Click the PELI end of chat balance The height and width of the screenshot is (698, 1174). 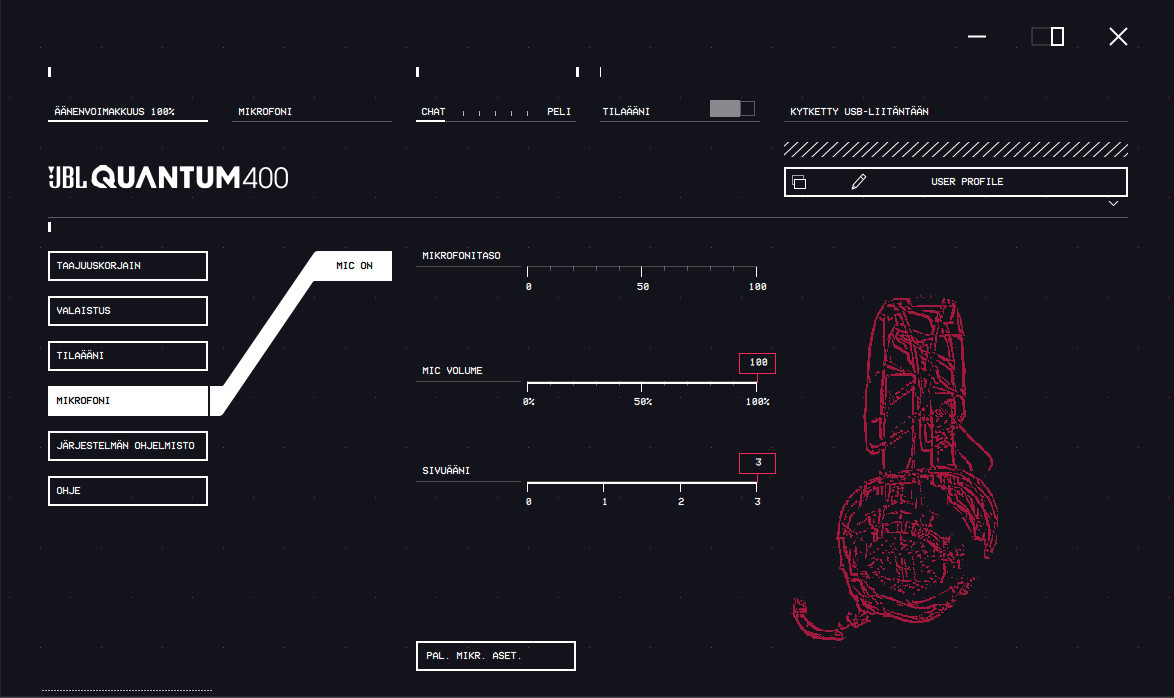tap(559, 112)
